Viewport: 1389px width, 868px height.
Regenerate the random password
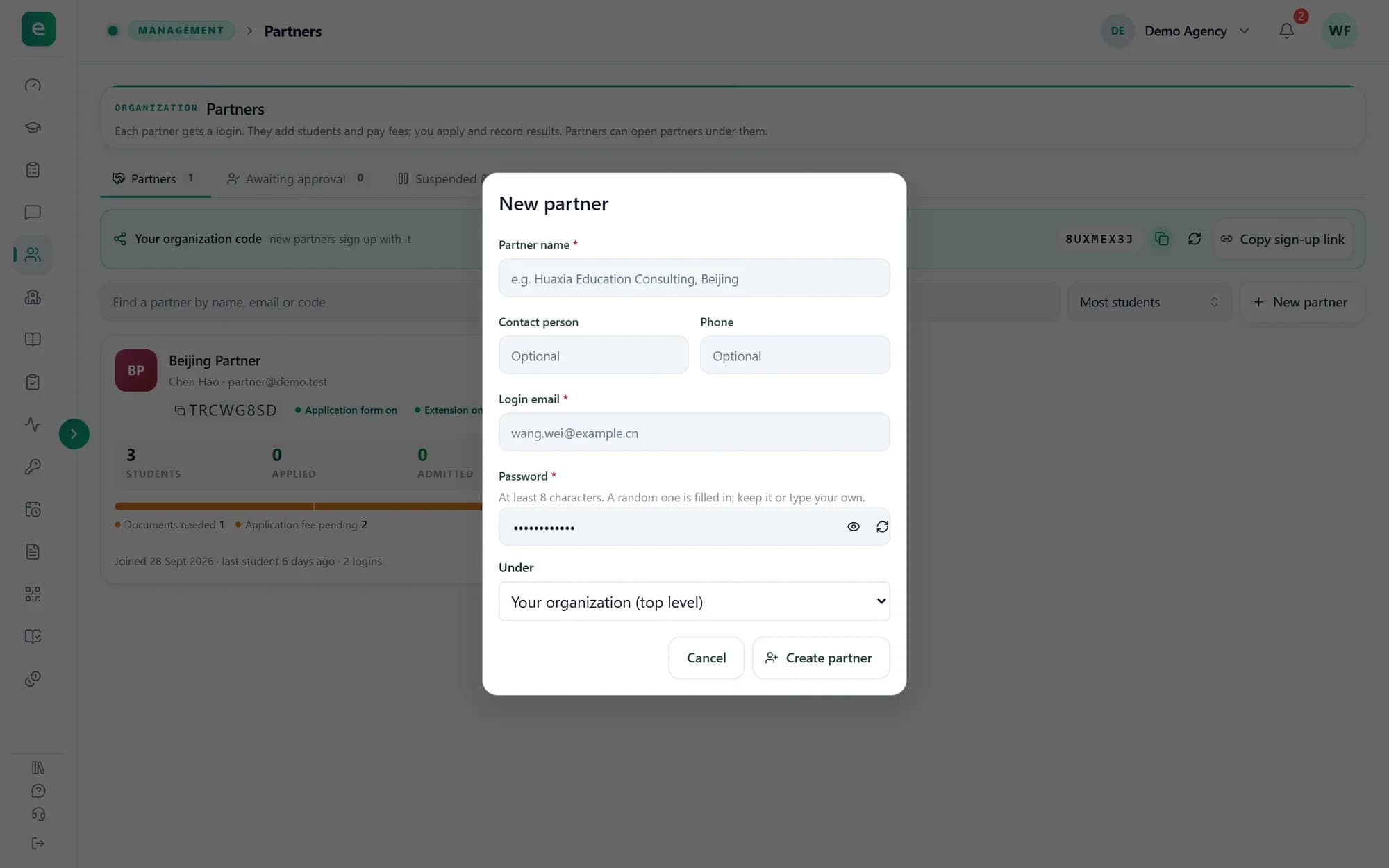click(x=882, y=527)
